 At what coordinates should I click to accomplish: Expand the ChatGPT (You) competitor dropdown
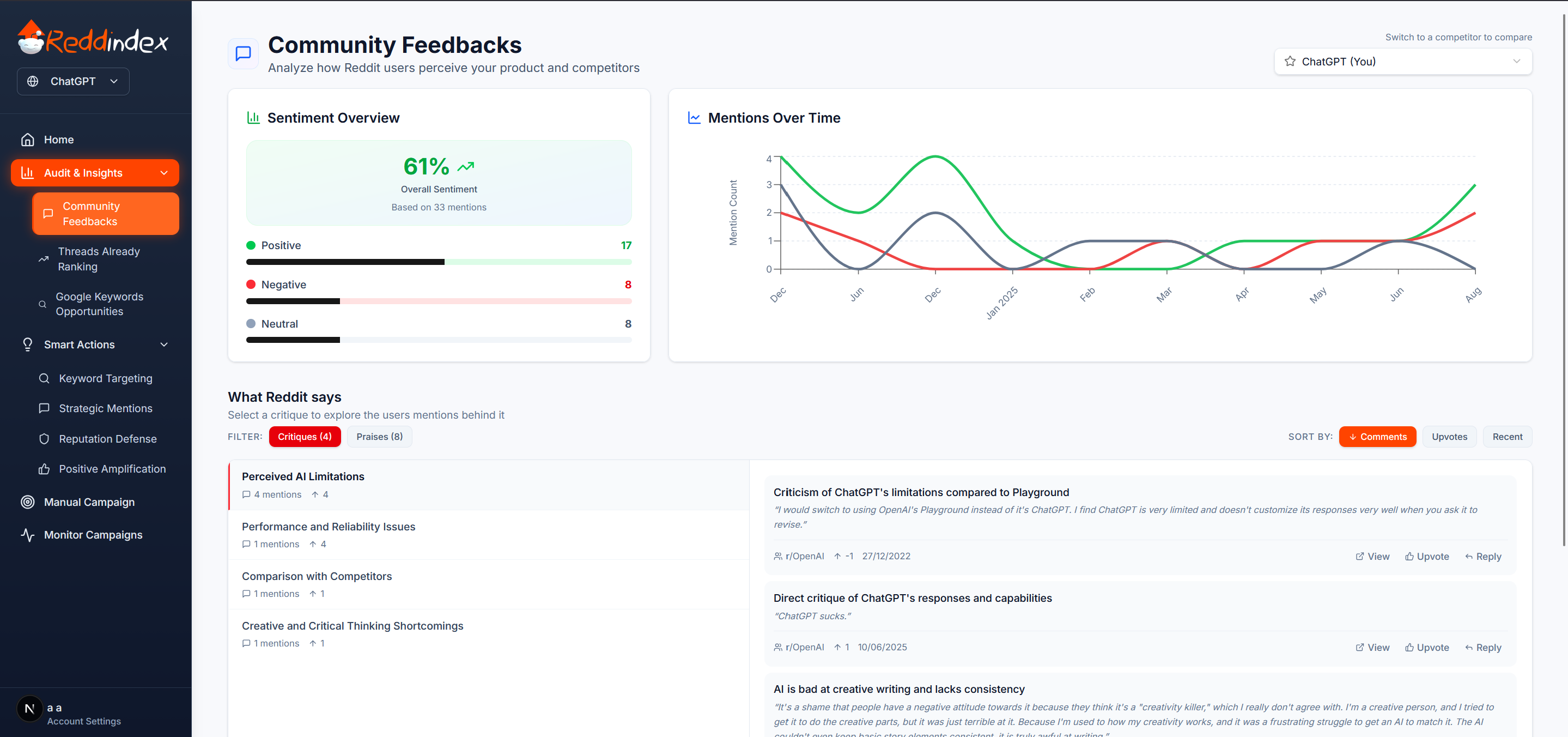[1403, 61]
